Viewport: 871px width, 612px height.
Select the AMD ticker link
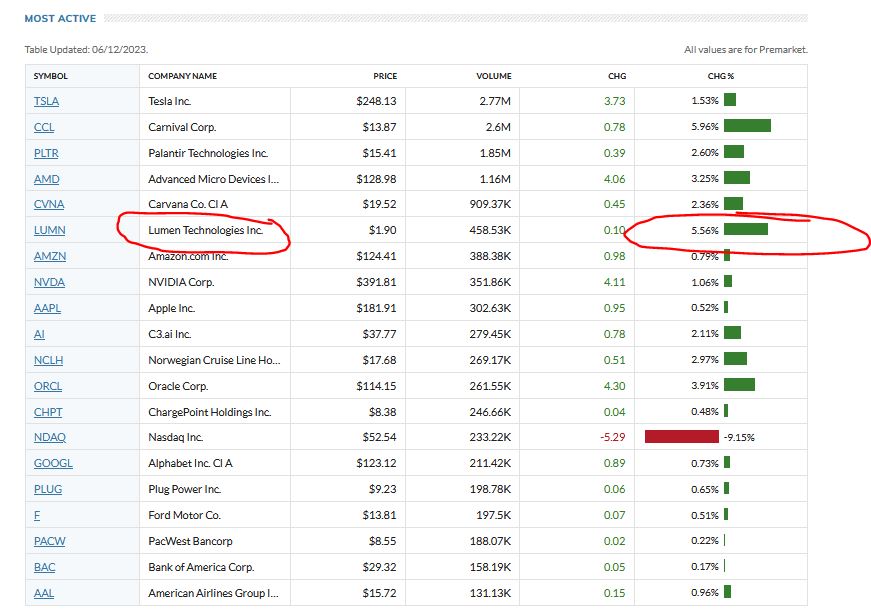point(46,179)
